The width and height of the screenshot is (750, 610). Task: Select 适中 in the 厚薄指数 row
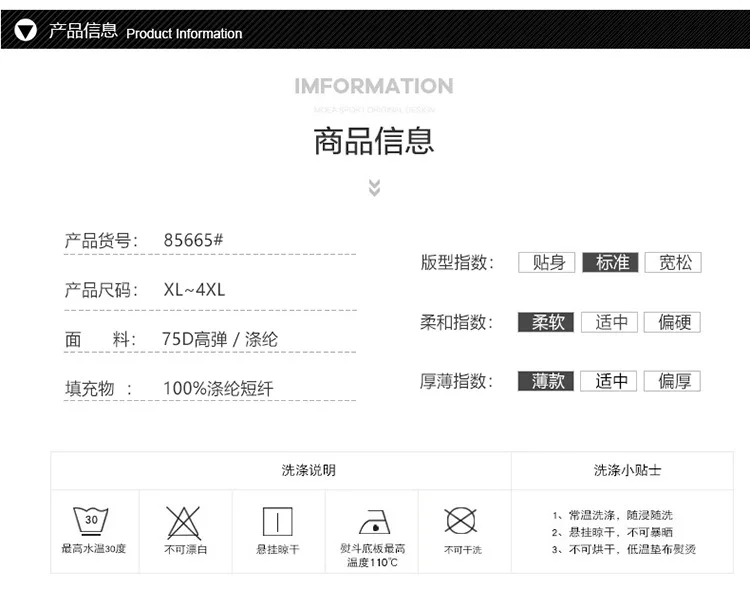(x=608, y=381)
